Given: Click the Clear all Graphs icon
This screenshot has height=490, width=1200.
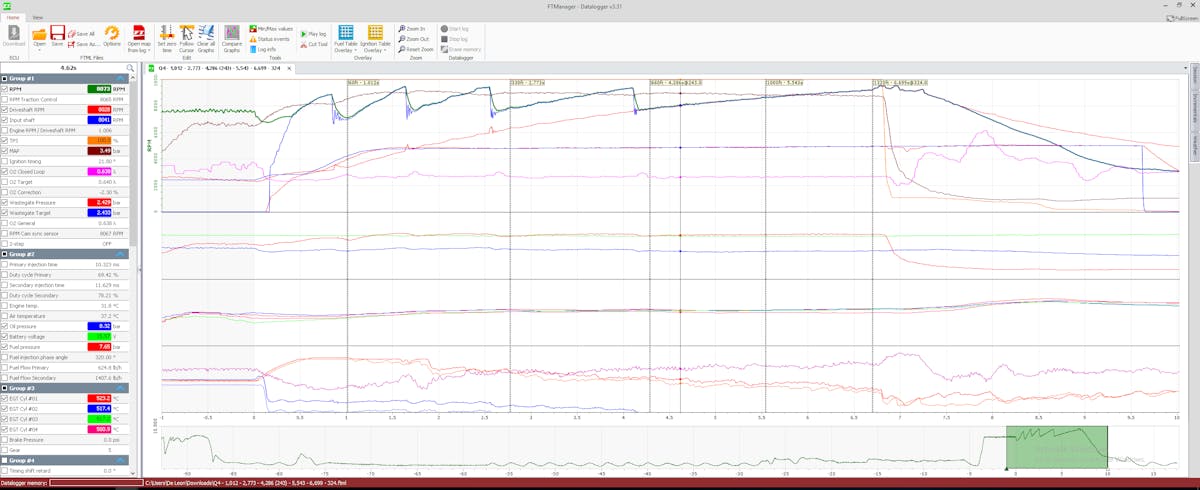Looking at the screenshot, I should [206, 37].
